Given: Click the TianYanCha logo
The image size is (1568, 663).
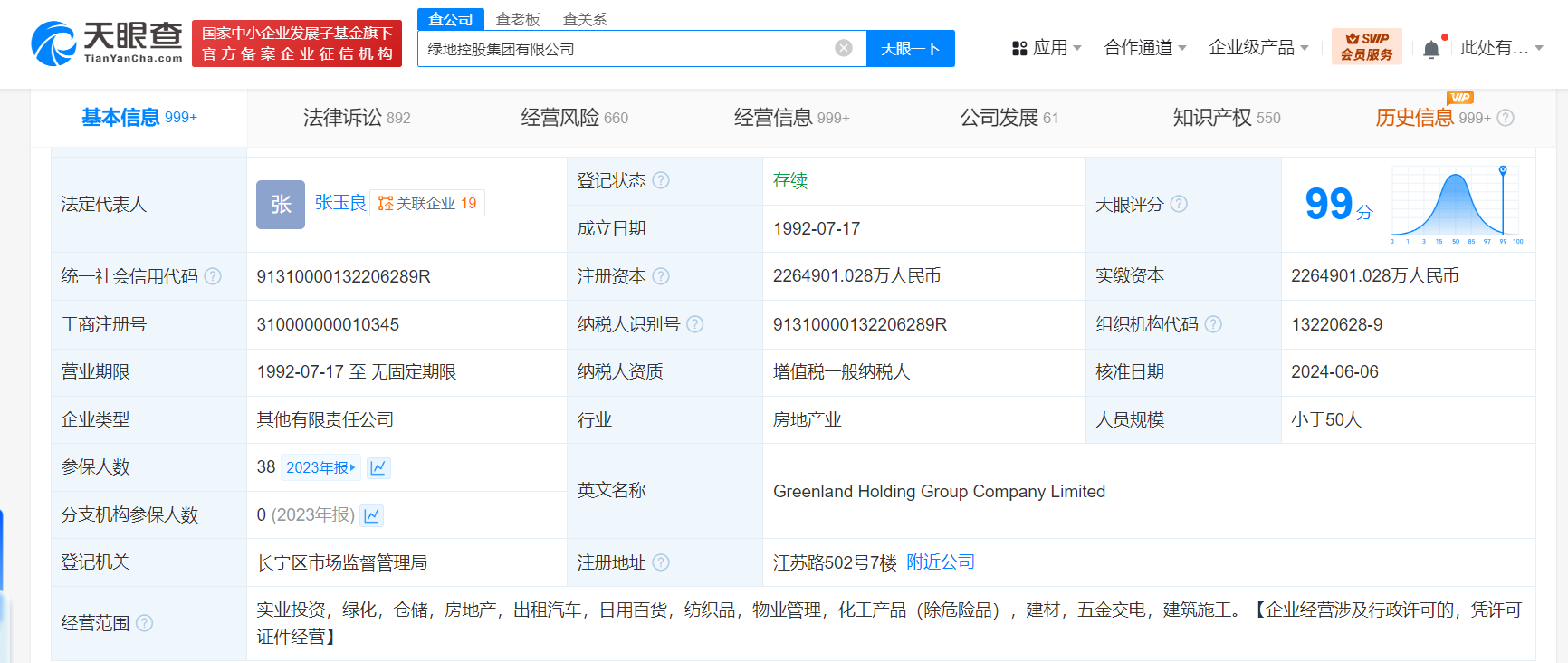Looking at the screenshot, I should pyautogui.click(x=107, y=43).
